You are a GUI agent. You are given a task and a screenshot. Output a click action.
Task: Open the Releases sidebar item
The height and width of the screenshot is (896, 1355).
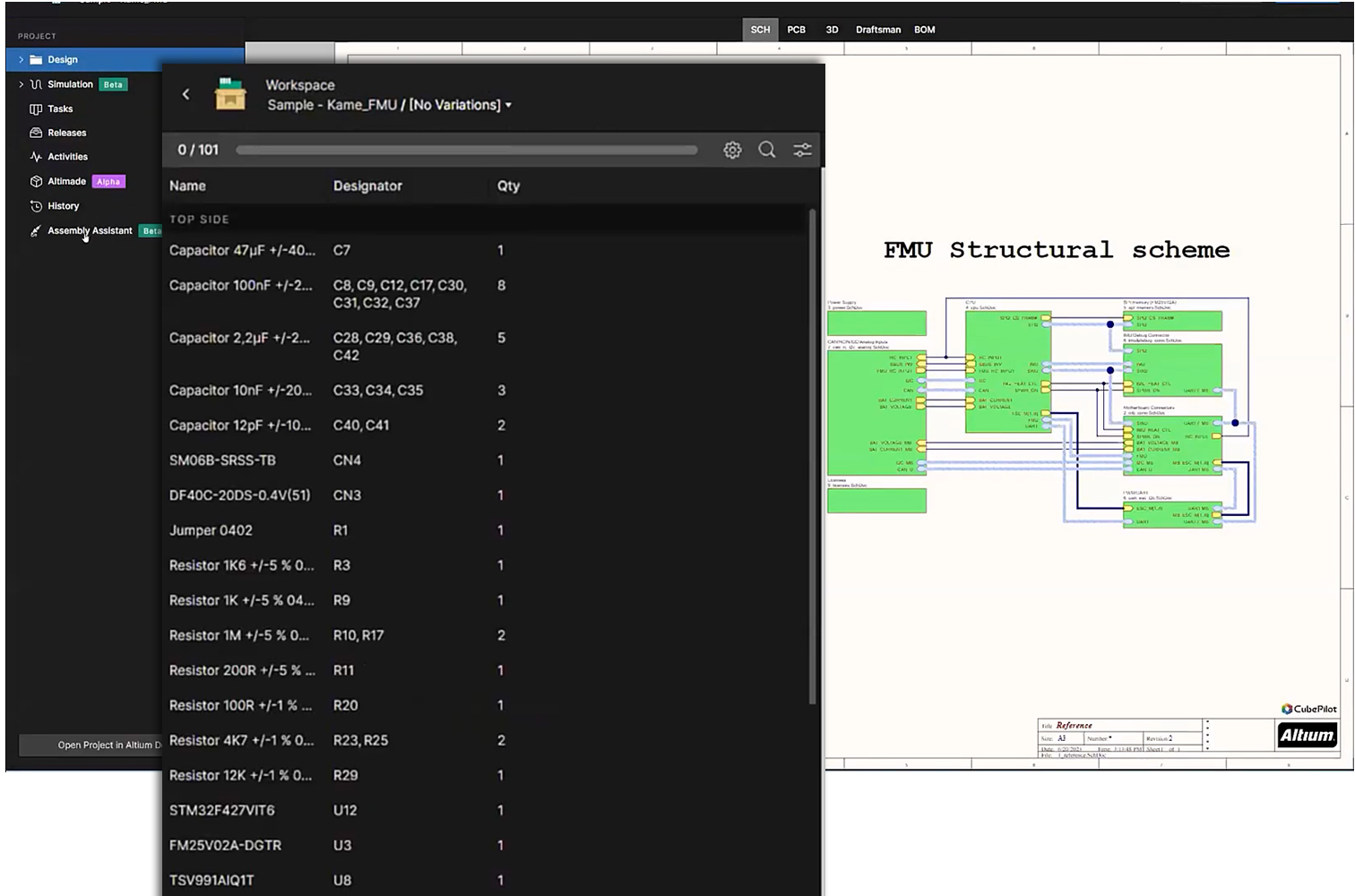pyautogui.click(x=66, y=133)
